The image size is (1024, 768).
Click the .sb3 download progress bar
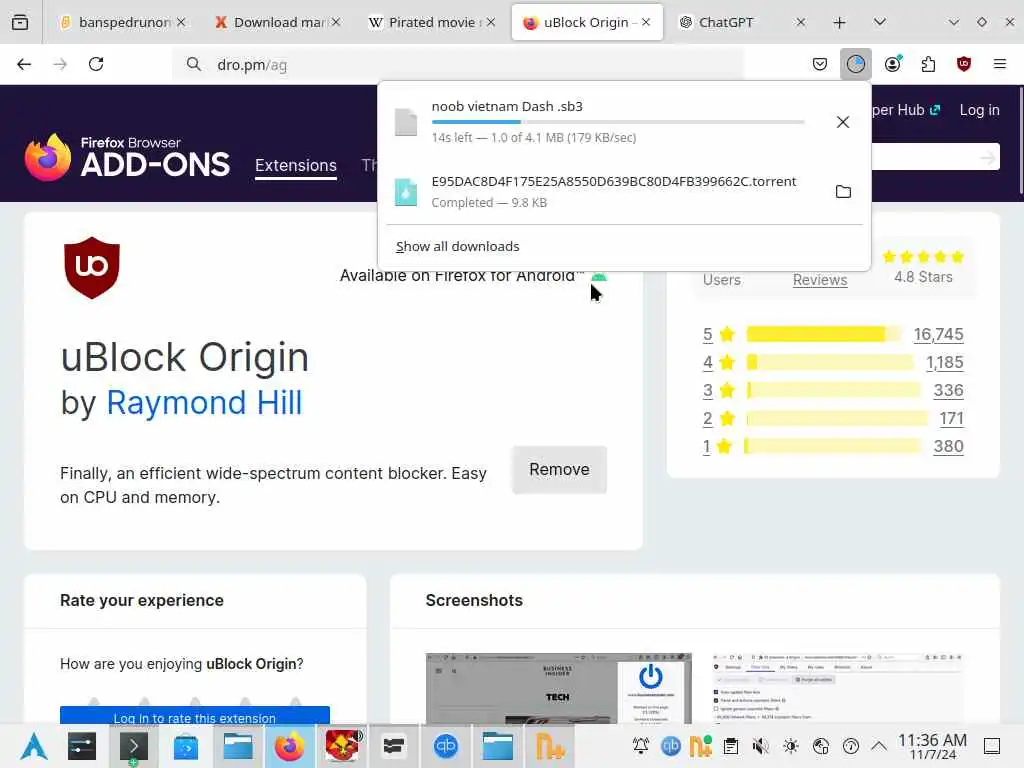[x=618, y=122]
